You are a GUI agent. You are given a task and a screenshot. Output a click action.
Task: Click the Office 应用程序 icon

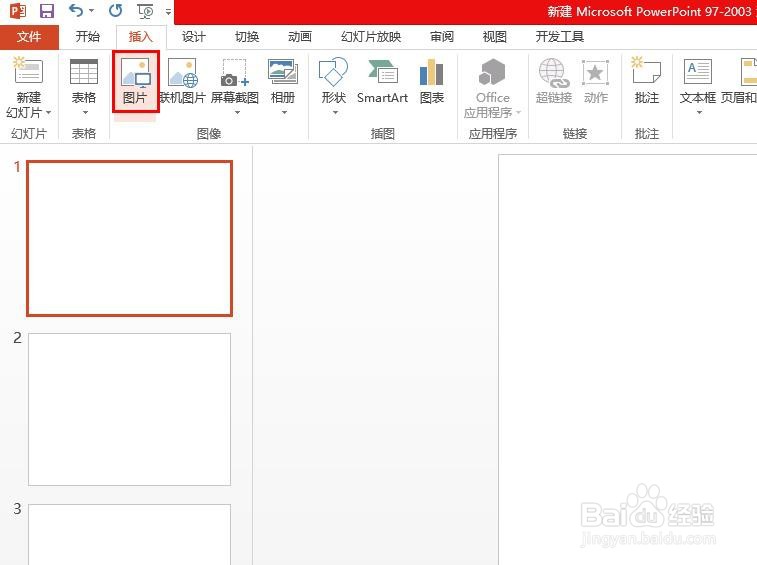click(x=492, y=72)
